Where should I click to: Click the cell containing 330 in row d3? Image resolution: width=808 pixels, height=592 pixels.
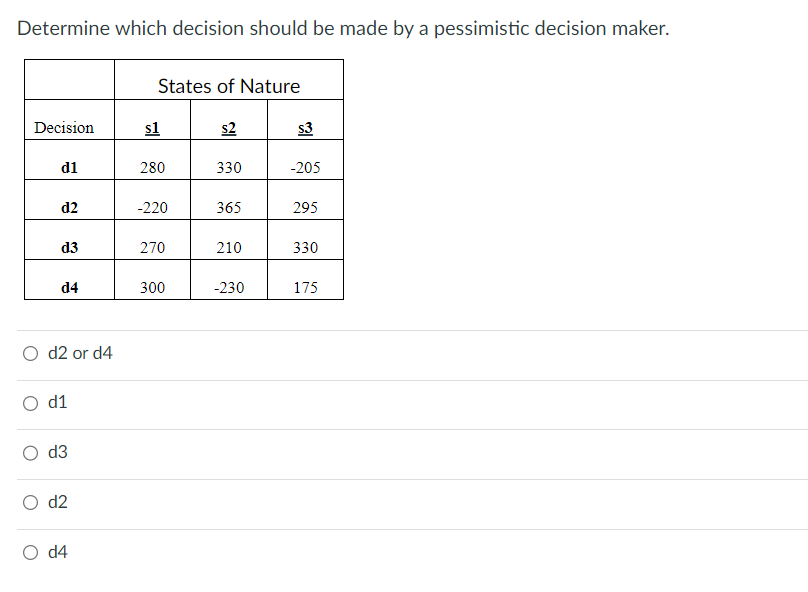[305, 247]
